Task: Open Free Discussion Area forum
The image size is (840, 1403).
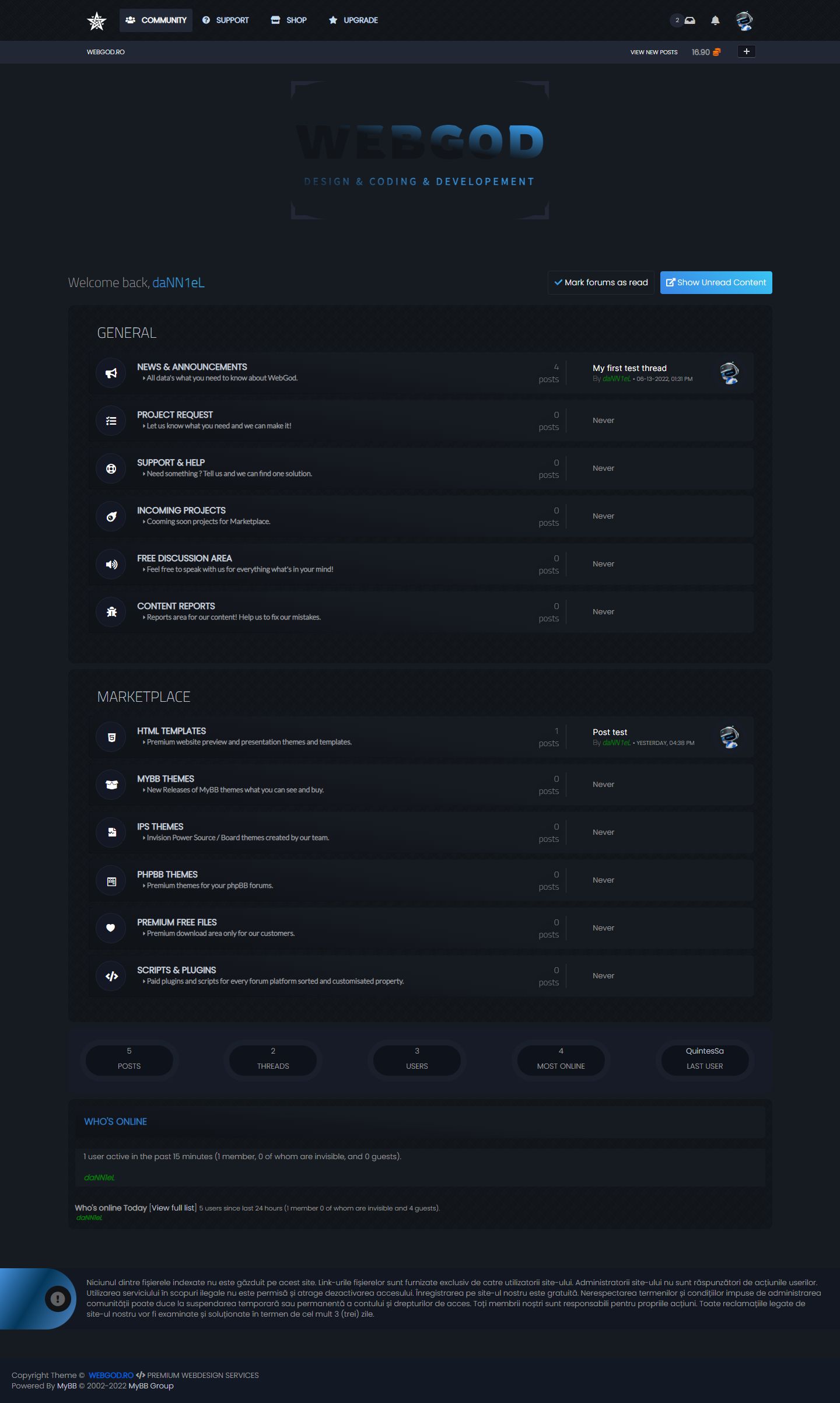Action: [x=184, y=558]
